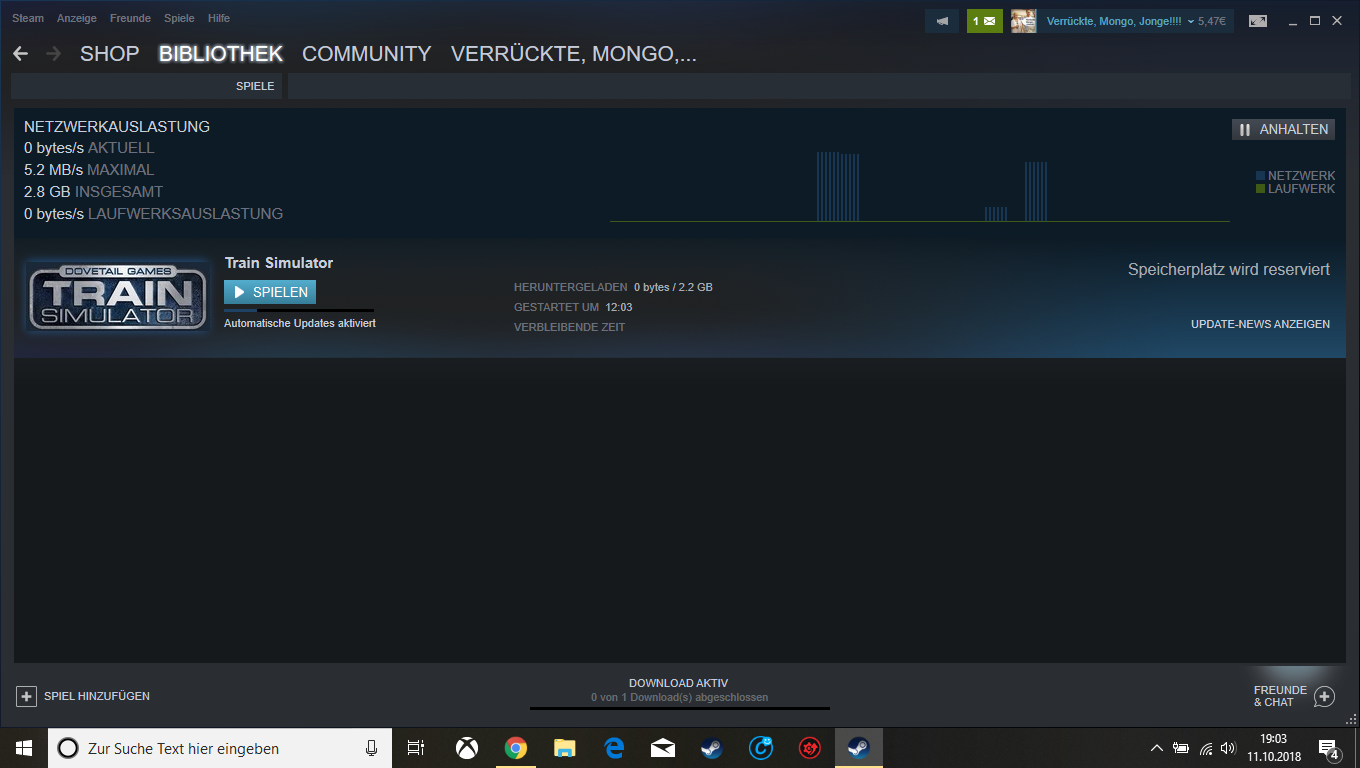Open Google Chrome from the taskbar
The height and width of the screenshot is (768, 1360).
tap(516, 748)
